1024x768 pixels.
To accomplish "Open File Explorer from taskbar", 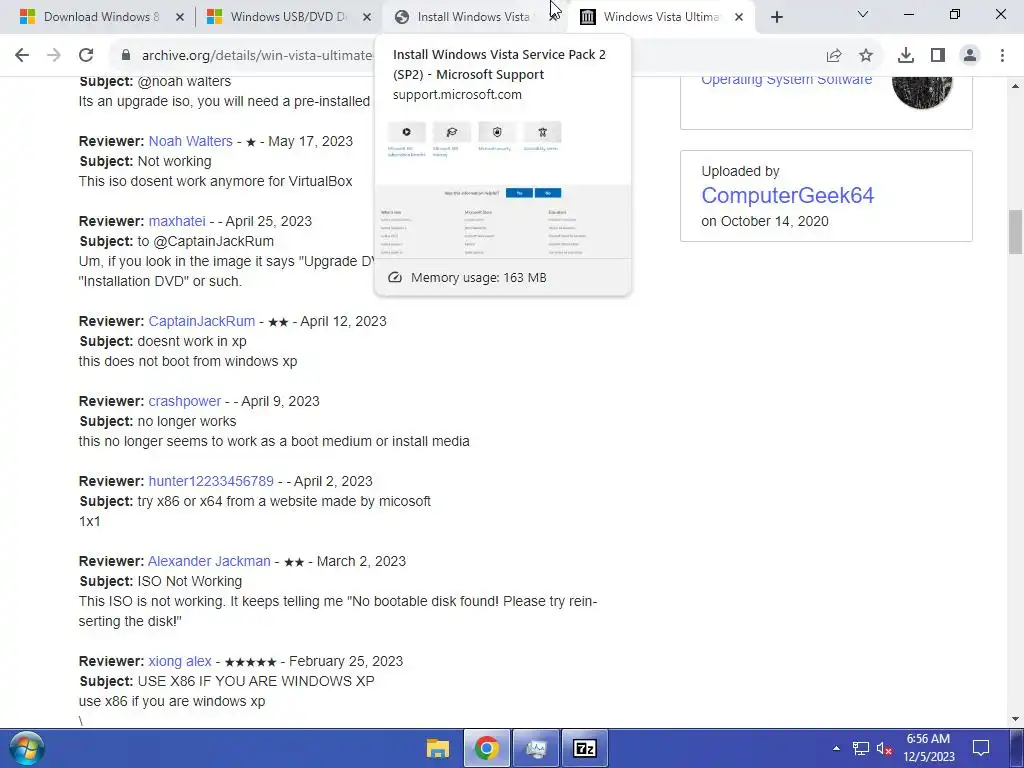I will pyautogui.click(x=438, y=748).
